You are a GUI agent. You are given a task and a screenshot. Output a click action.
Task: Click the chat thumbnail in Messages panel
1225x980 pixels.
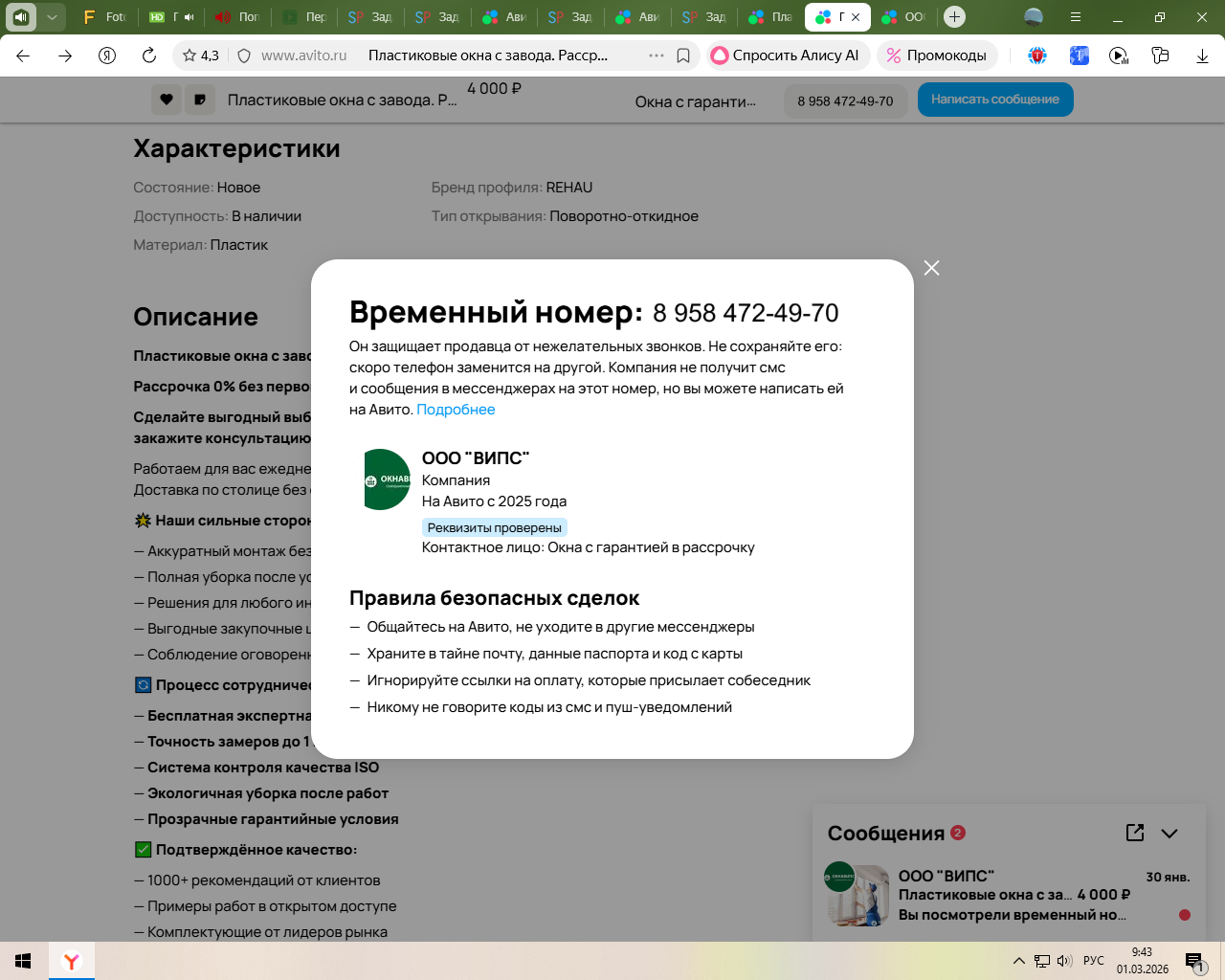(857, 896)
